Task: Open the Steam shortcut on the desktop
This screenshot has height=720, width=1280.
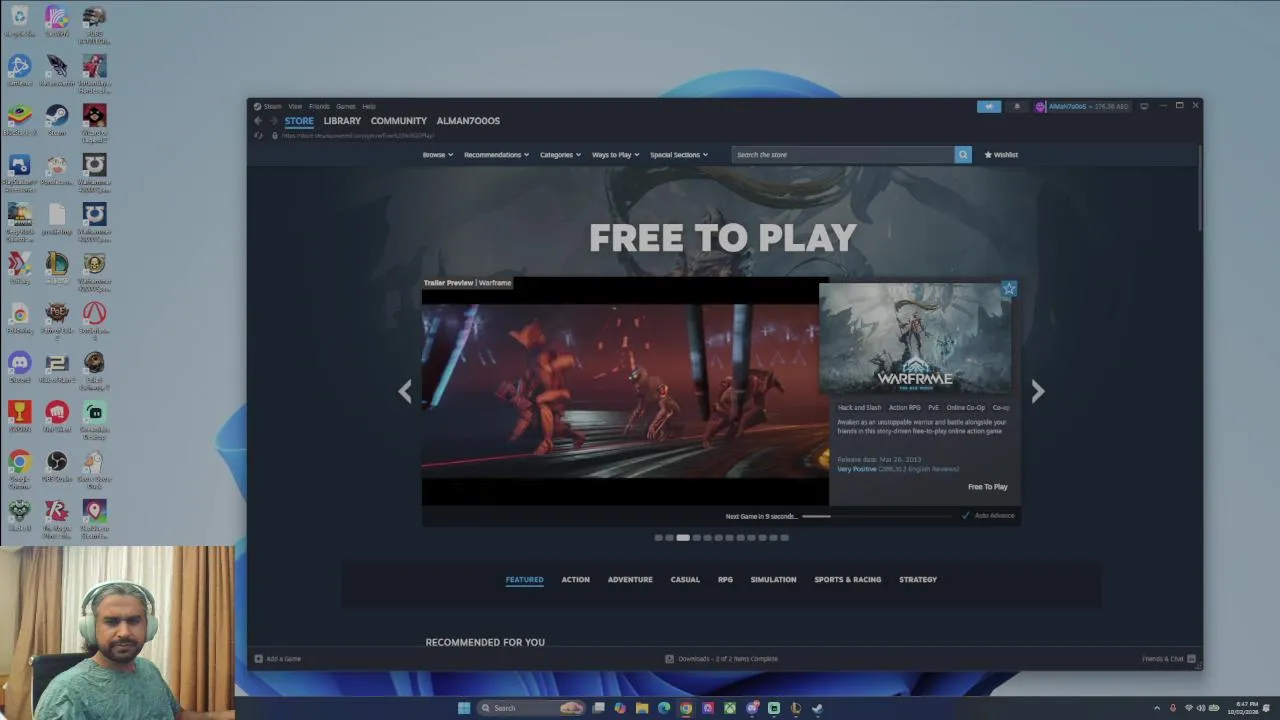Action: [x=57, y=119]
